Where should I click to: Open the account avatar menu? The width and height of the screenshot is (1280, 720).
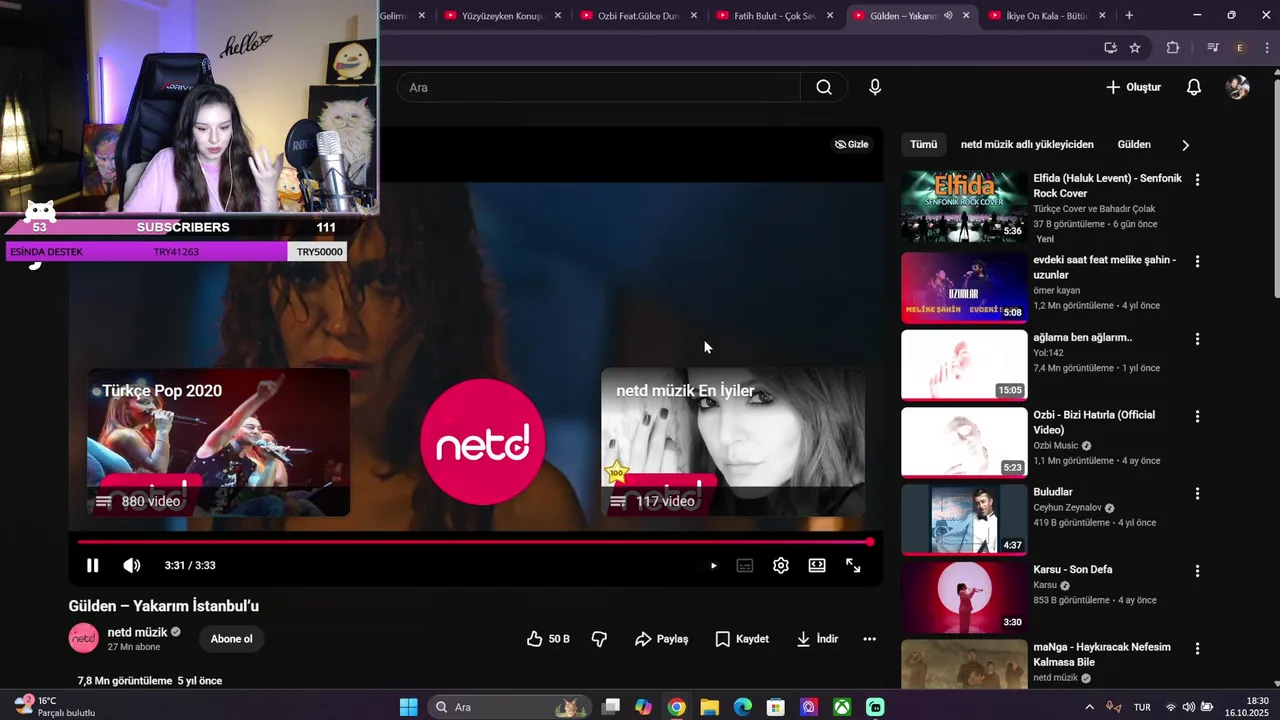1238,87
